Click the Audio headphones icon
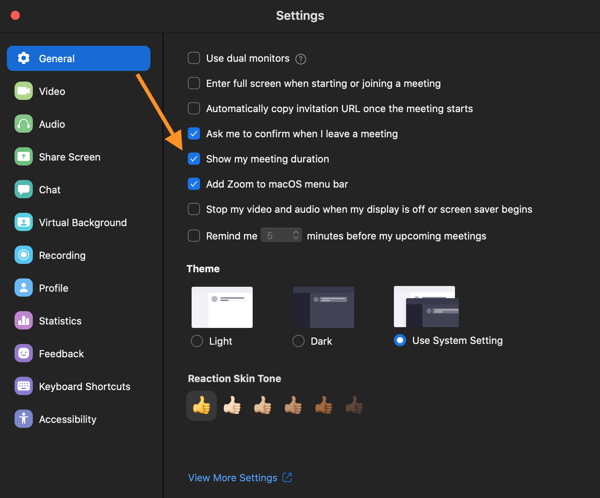This screenshot has height=498, width=600. tap(24, 124)
